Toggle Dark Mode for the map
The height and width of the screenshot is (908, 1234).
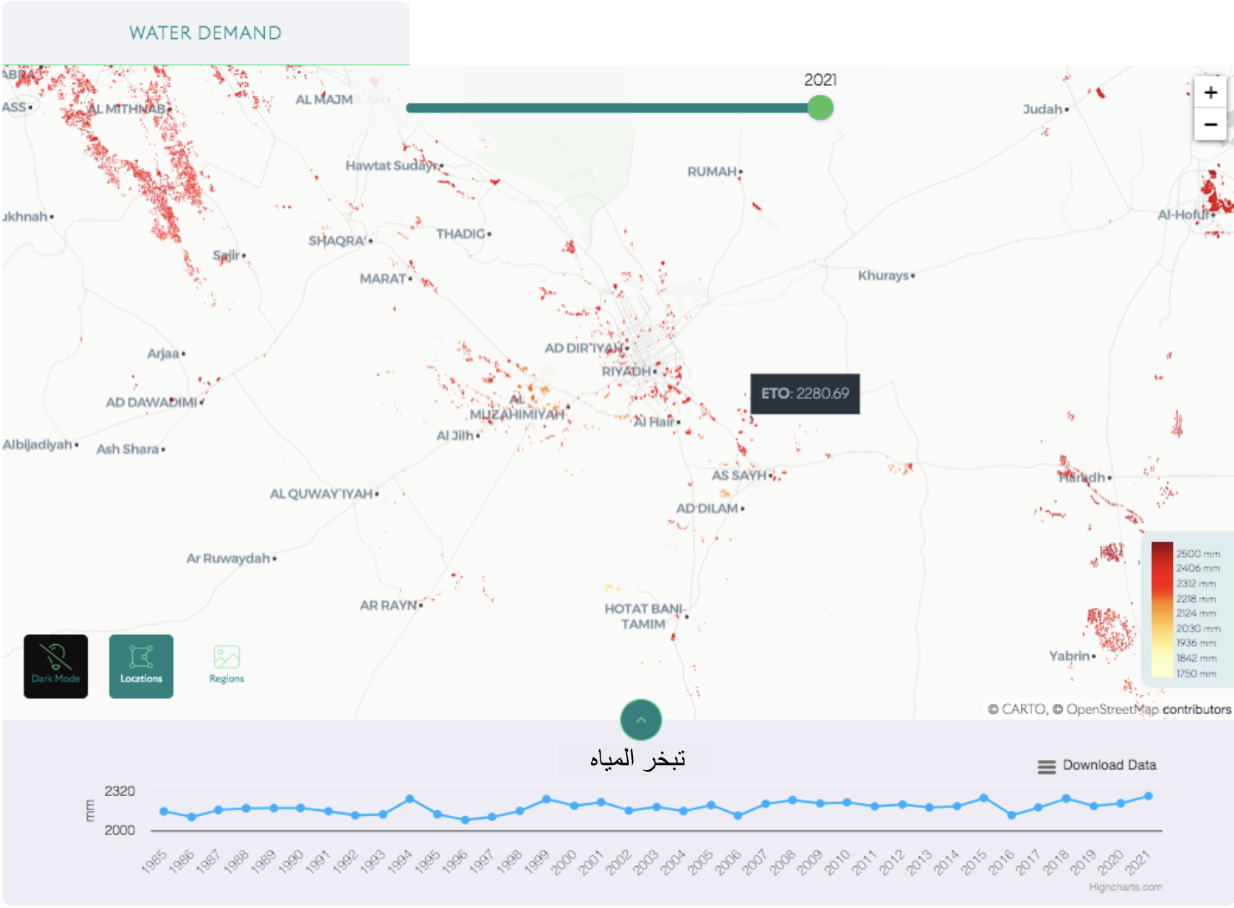tap(56, 666)
